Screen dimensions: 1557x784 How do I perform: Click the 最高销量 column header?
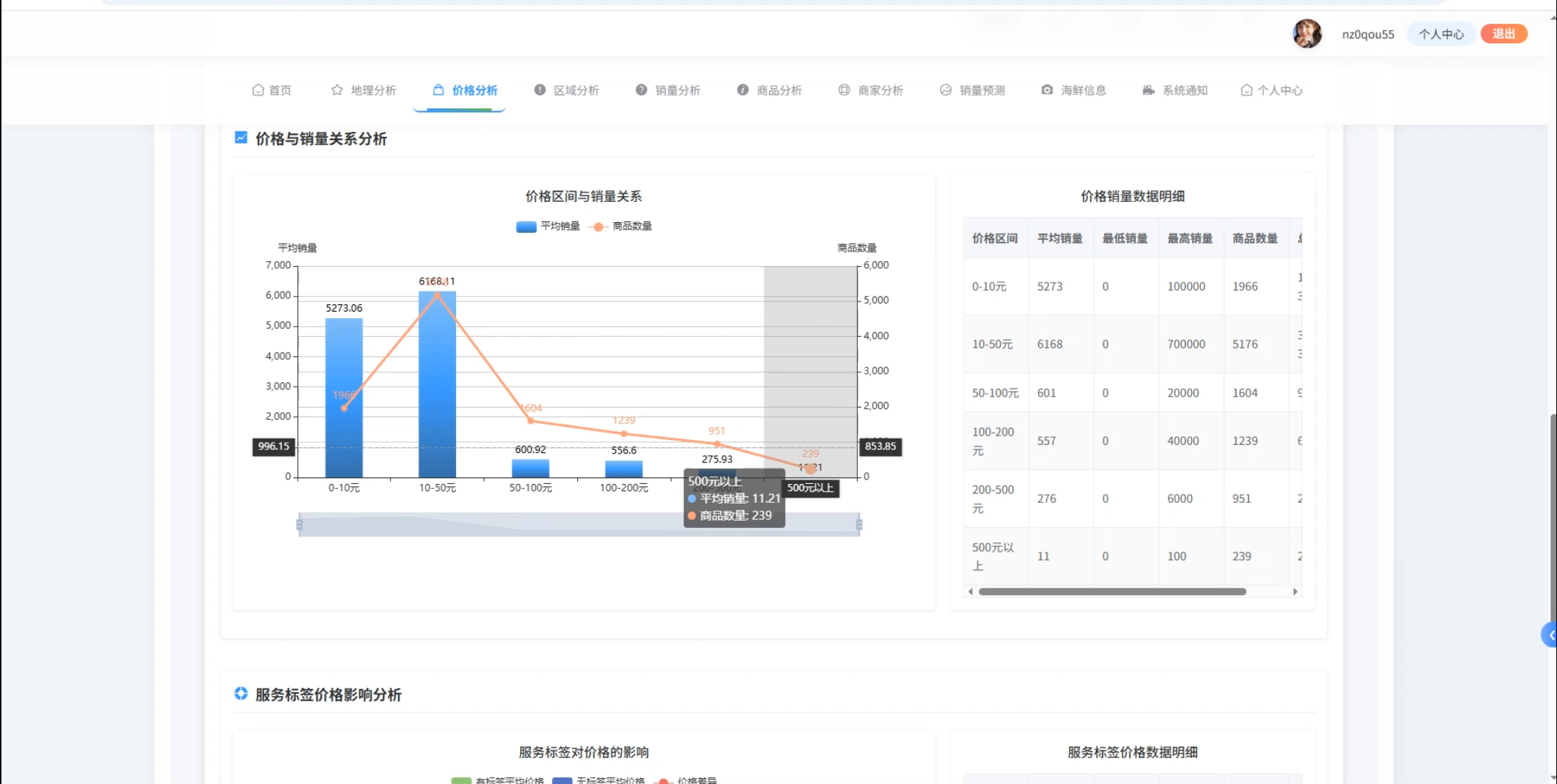point(1190,238)
